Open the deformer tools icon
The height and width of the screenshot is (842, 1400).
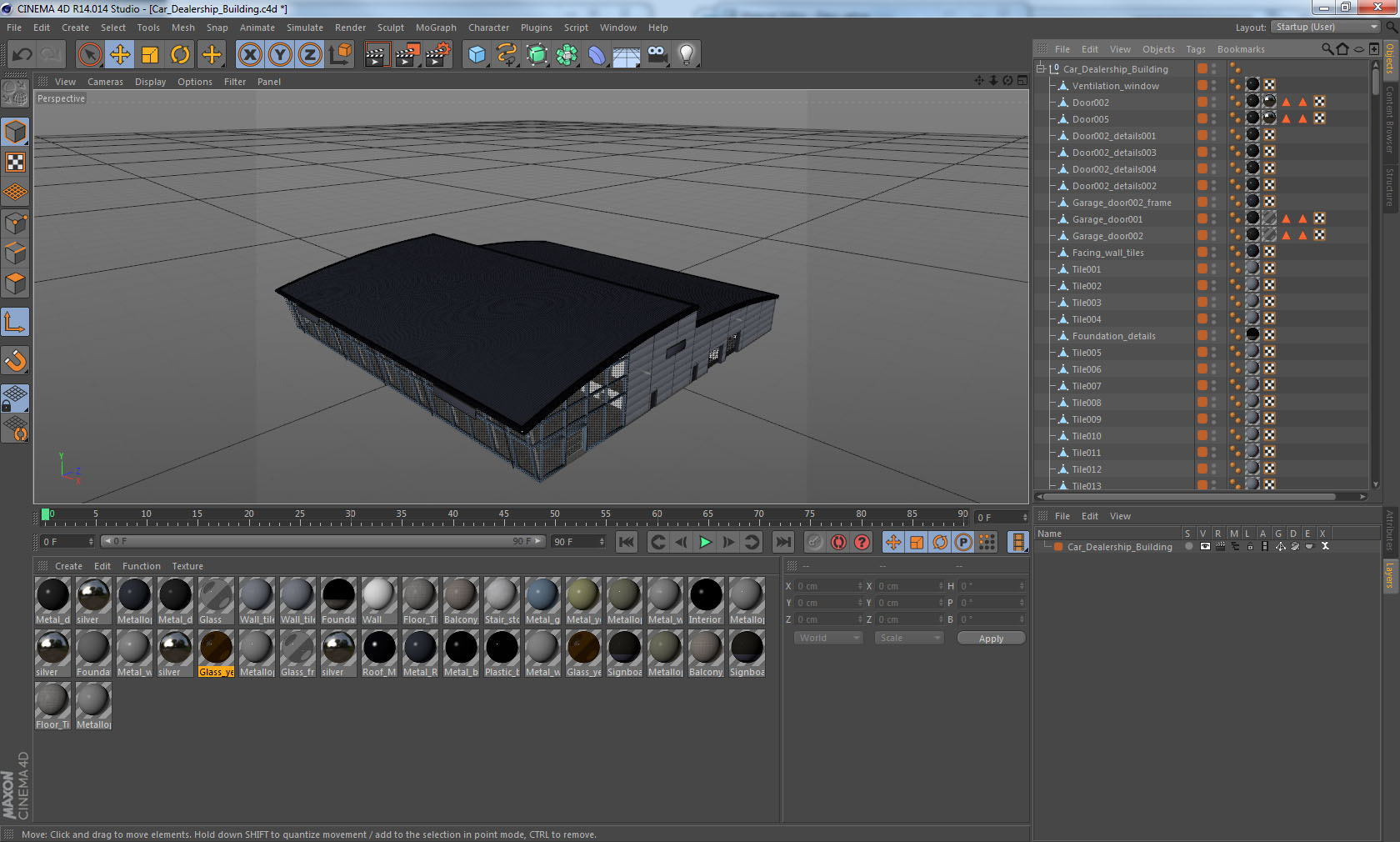(597, 55)
